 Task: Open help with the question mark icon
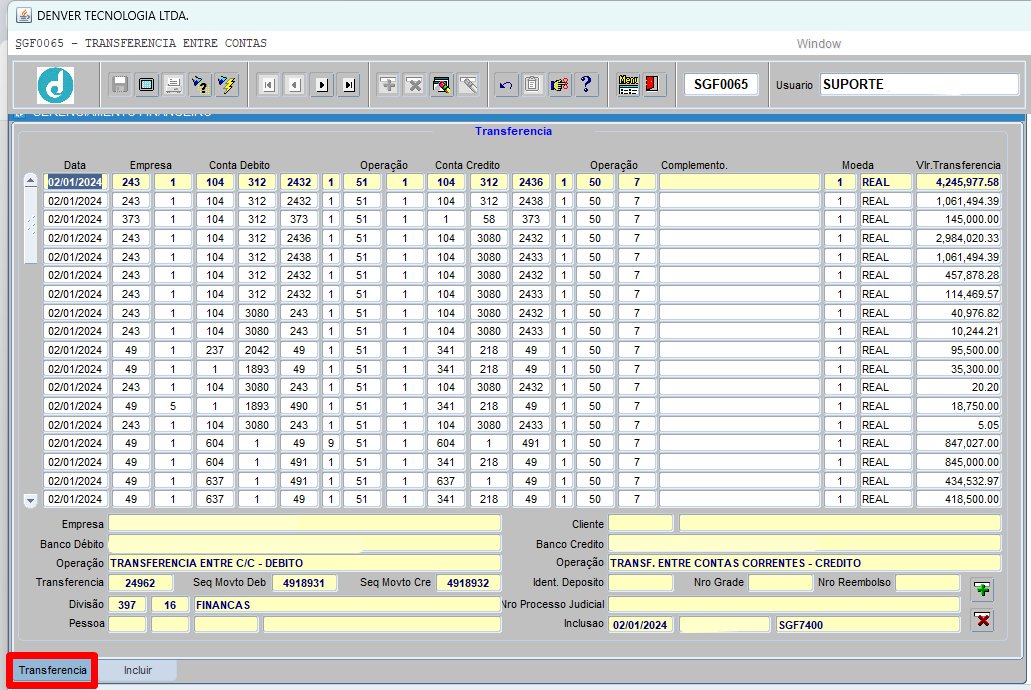(x=586, y=85)
